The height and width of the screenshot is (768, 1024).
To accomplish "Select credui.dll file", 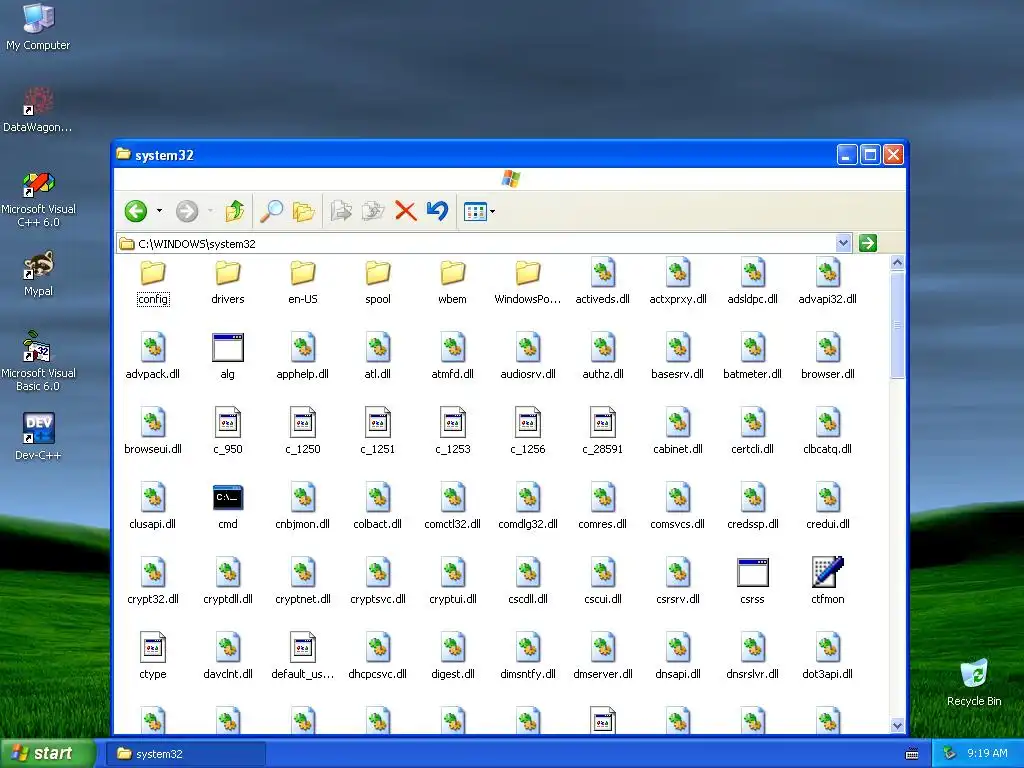I will click(827, 507).
